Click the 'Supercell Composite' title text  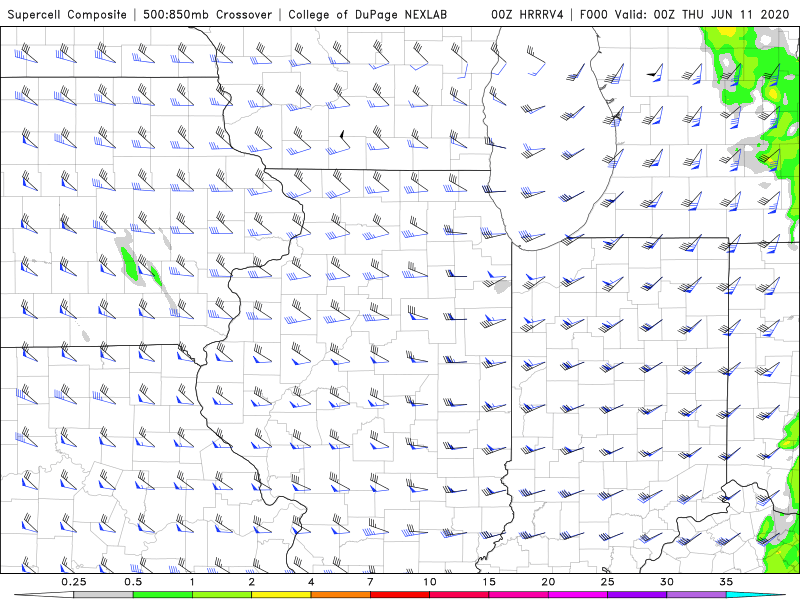[x=67, y=15]
